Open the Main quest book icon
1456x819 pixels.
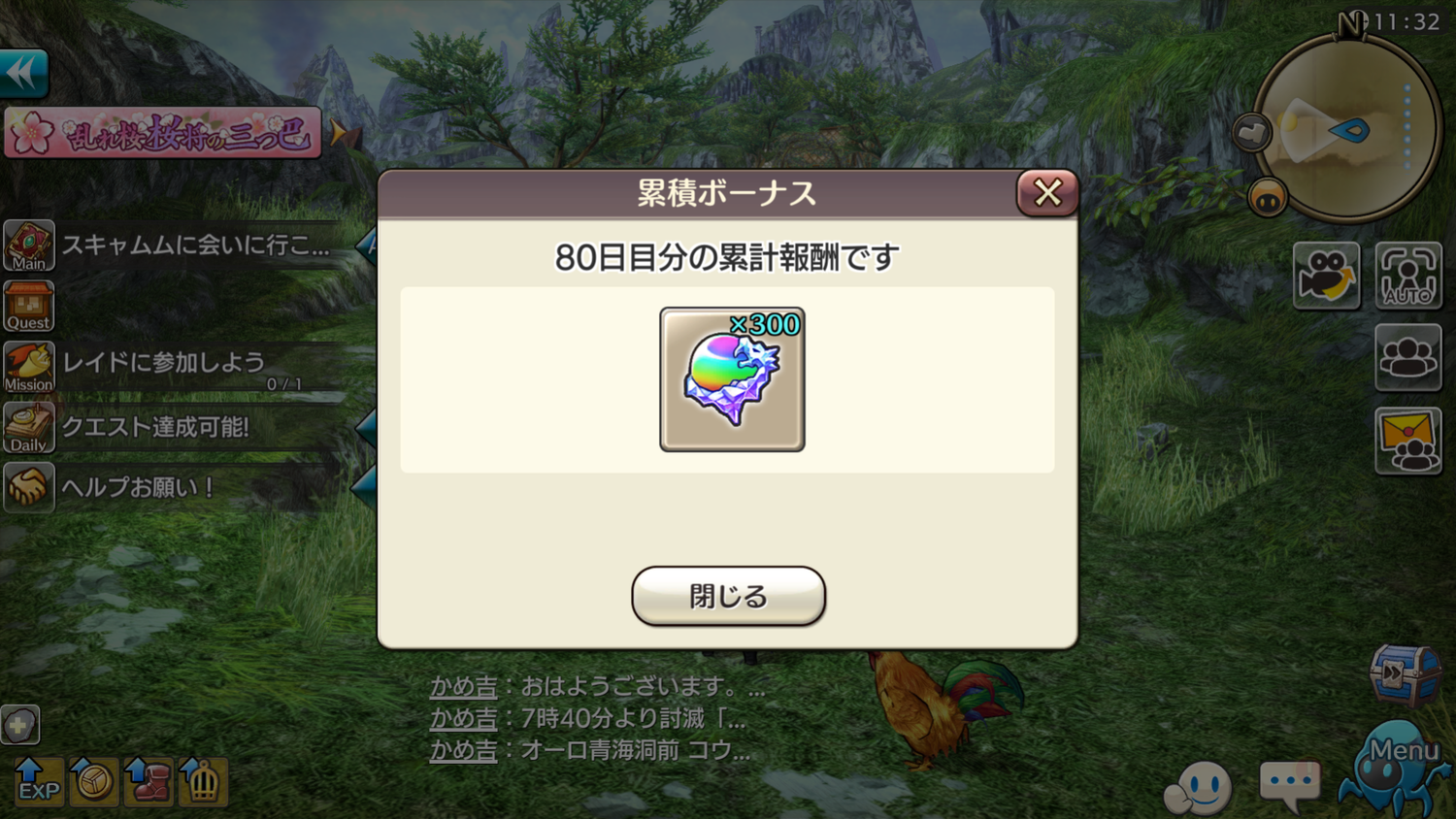(x=29, y=245)
